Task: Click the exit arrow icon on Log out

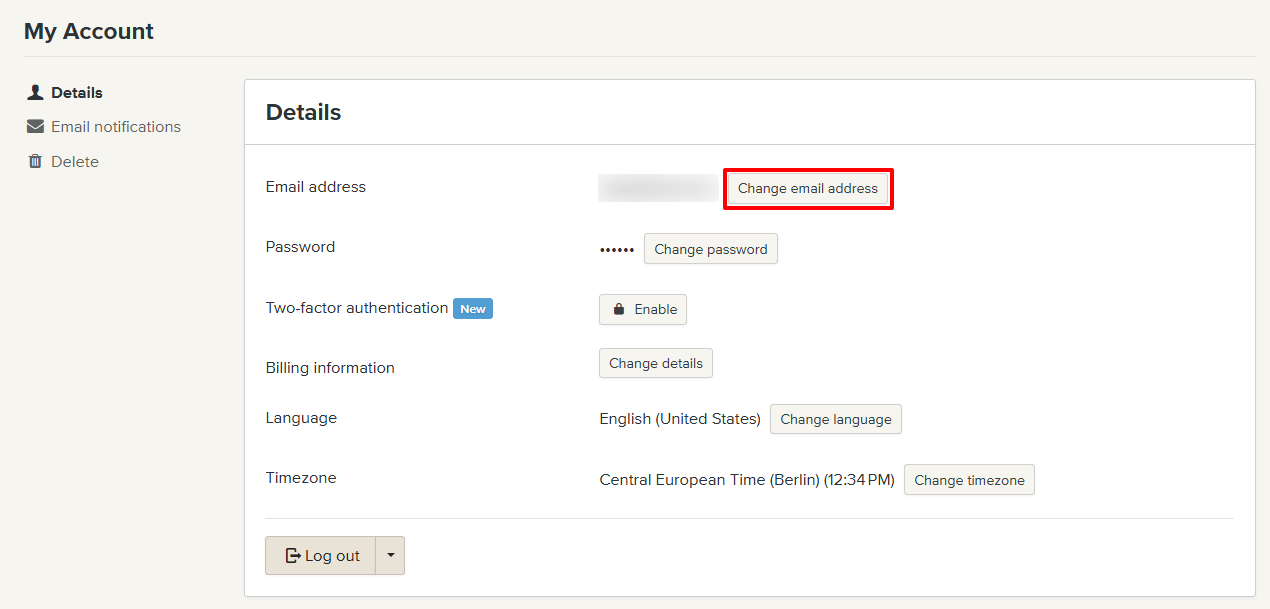Action: point(293,556)
